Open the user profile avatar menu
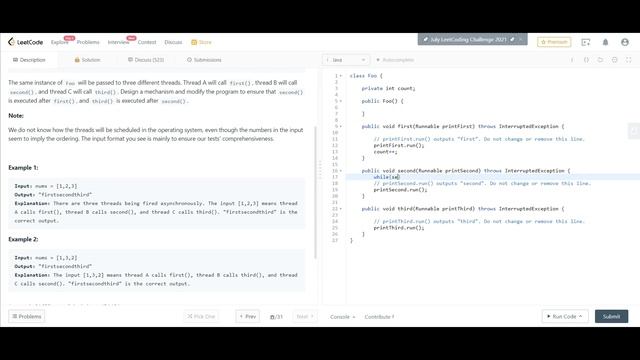This screenshot has height=360, width=640. click(x=625, y=42)
